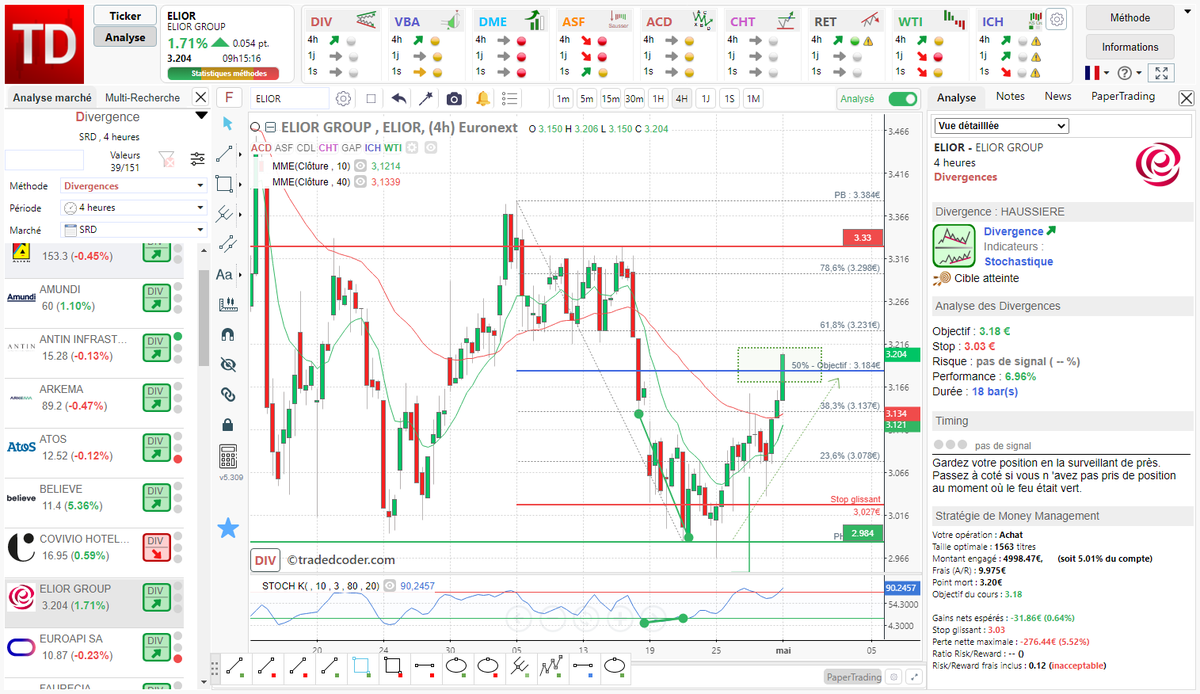Select the 1J timeframe button
The width and height of the screenshot is (1200, 694).
click(x=705, y=98)
